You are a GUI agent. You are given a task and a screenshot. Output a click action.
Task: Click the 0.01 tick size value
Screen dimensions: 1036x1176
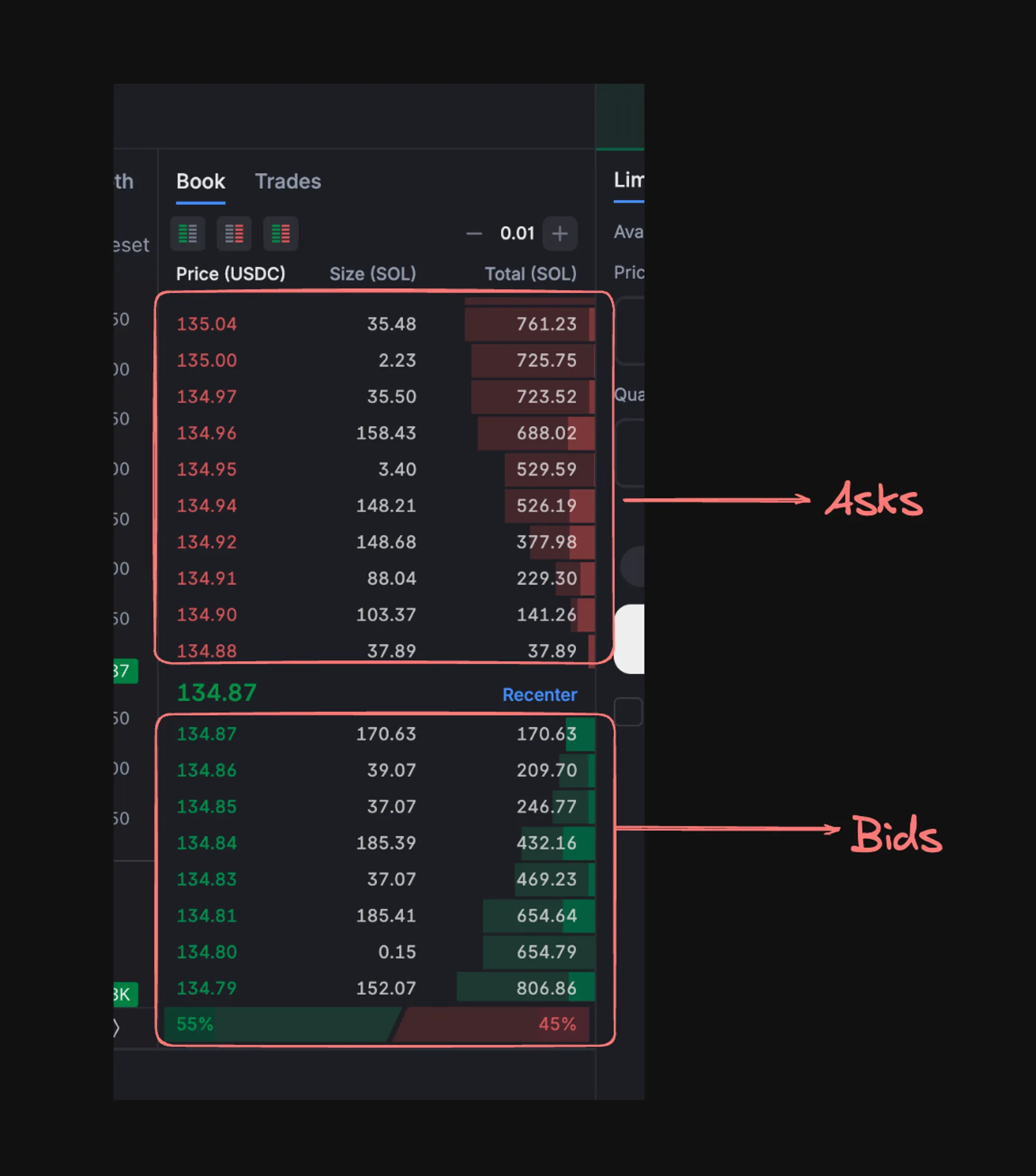click(517, 234)
